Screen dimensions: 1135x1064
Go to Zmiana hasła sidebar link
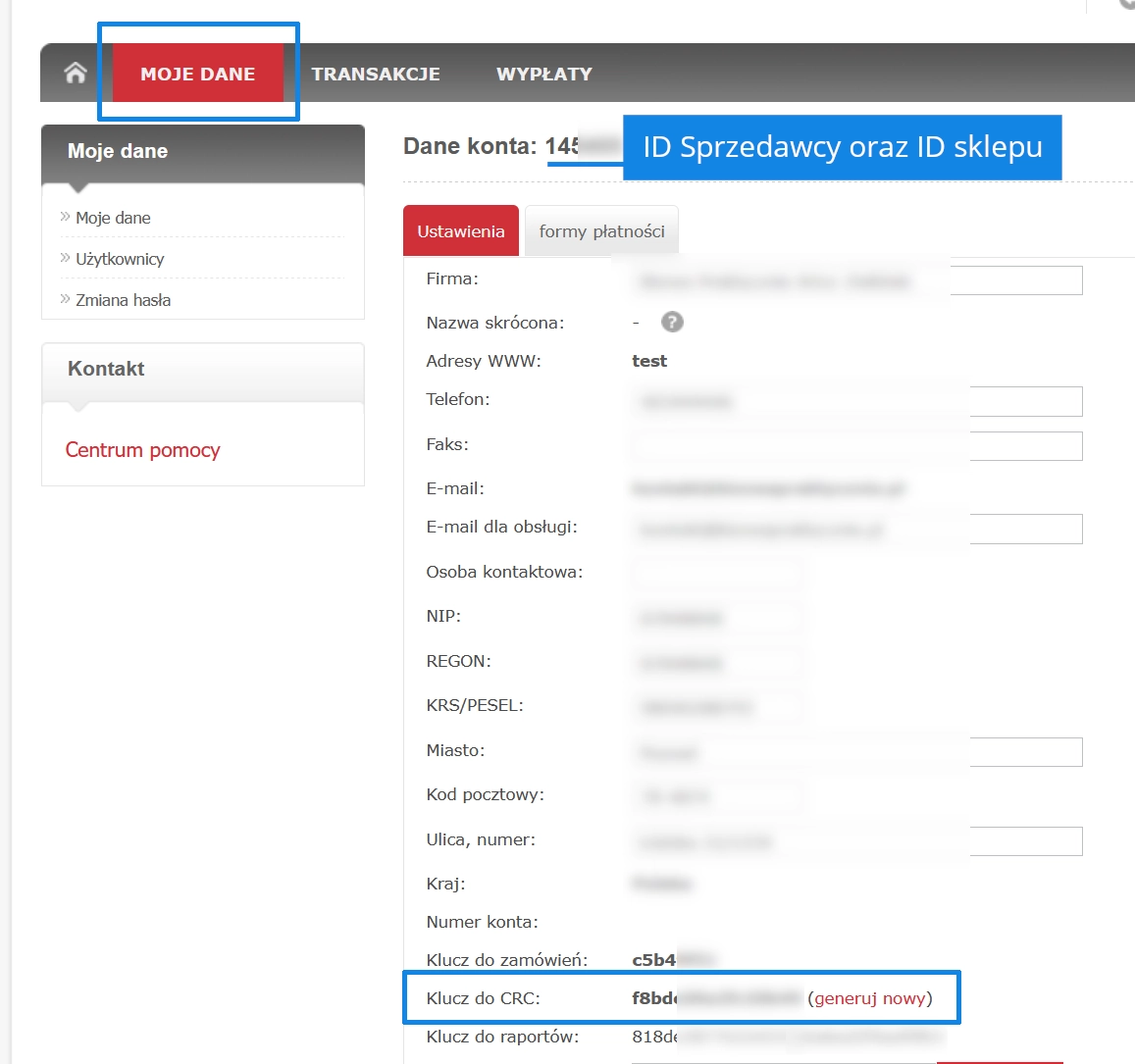(x=123, y=300)
